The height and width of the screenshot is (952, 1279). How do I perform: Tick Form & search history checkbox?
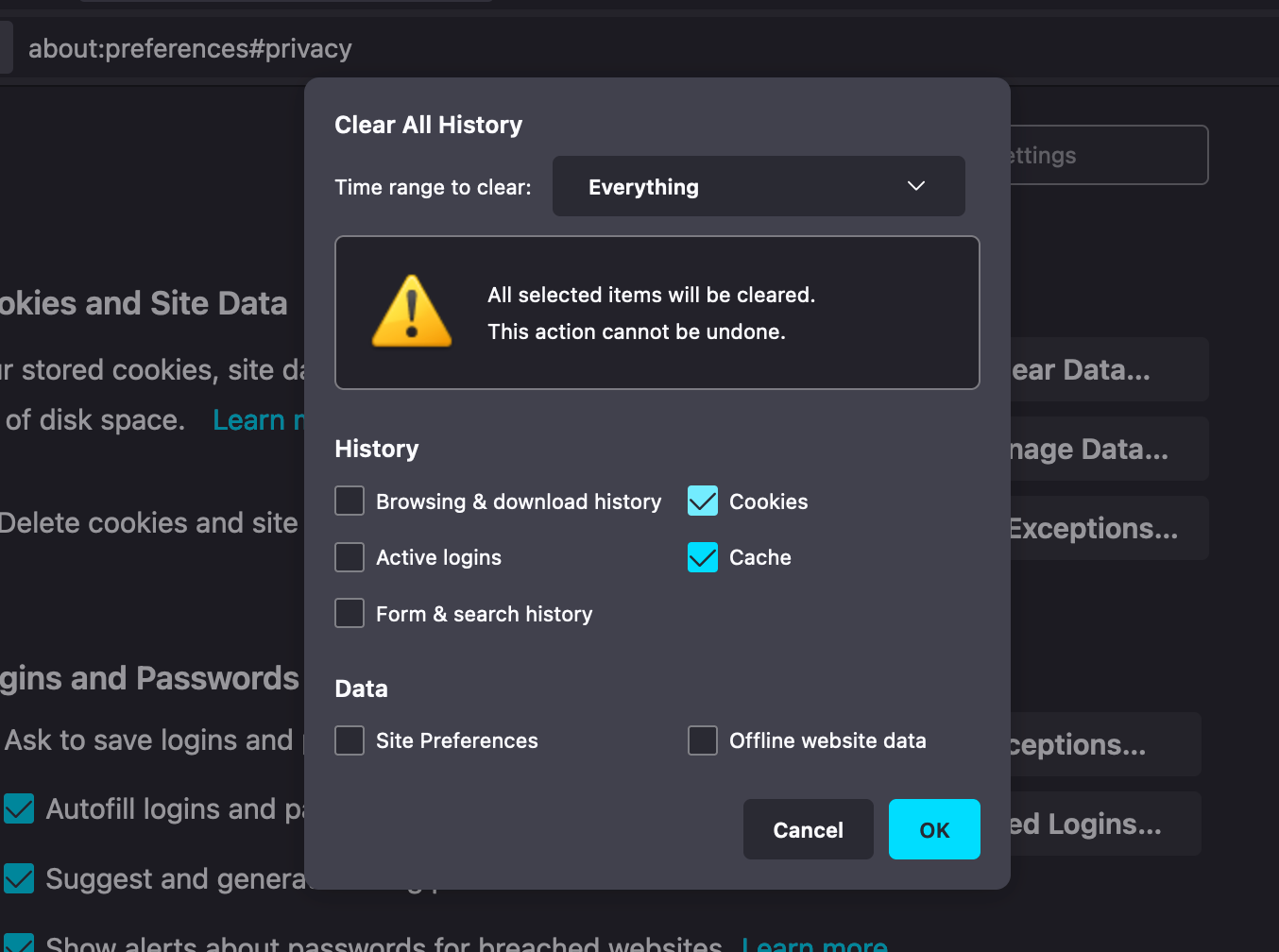click(x=350, y=613)
